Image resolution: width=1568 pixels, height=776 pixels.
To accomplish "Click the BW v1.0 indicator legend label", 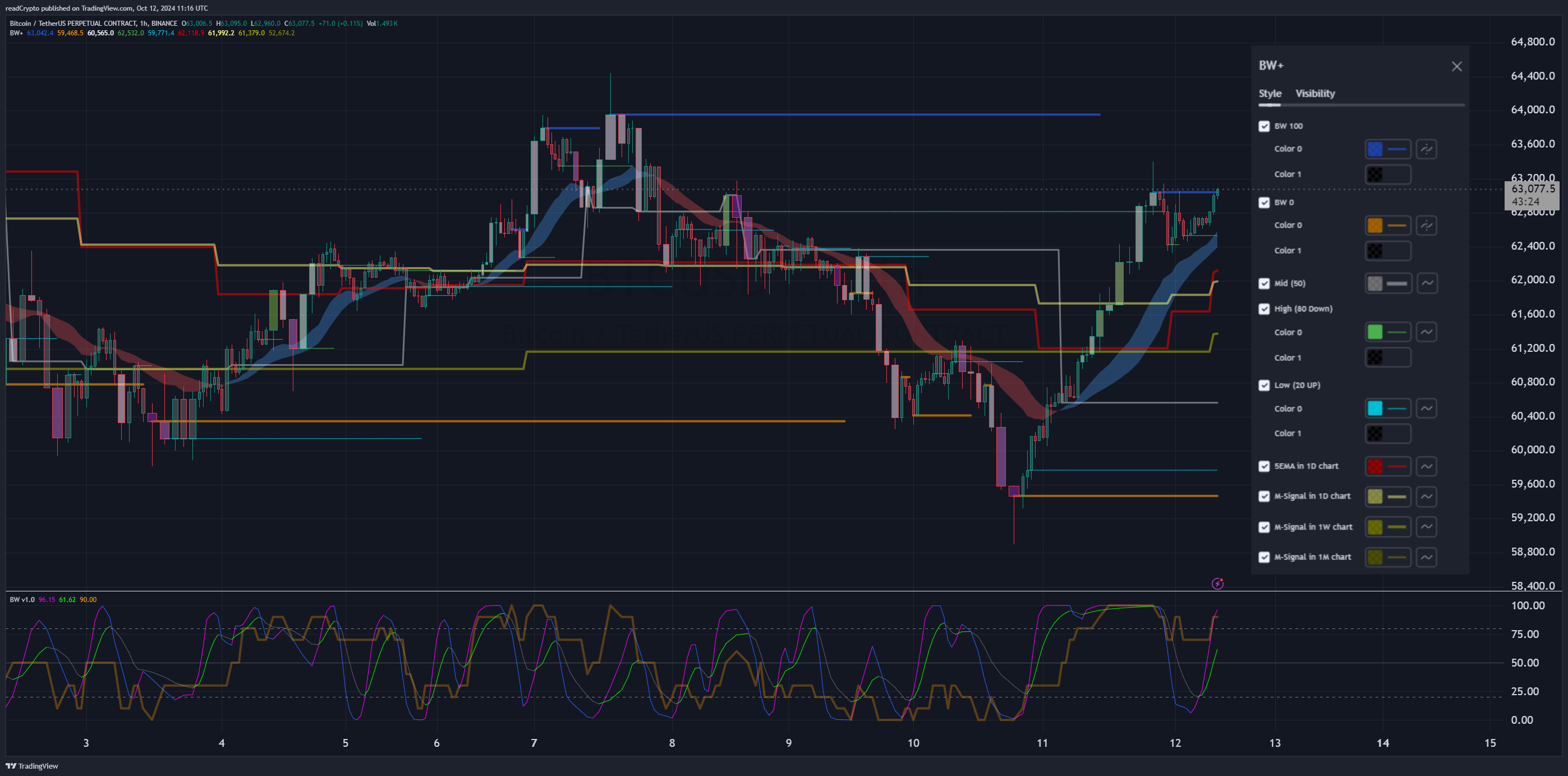I will [22, 599].
